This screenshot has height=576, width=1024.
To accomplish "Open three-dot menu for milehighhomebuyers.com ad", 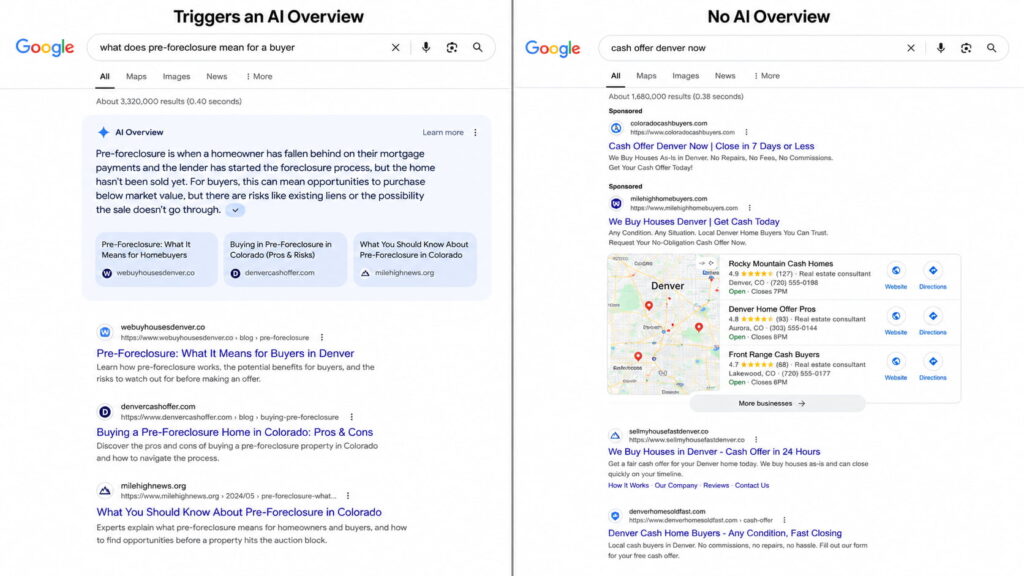I will click(750, 208).
